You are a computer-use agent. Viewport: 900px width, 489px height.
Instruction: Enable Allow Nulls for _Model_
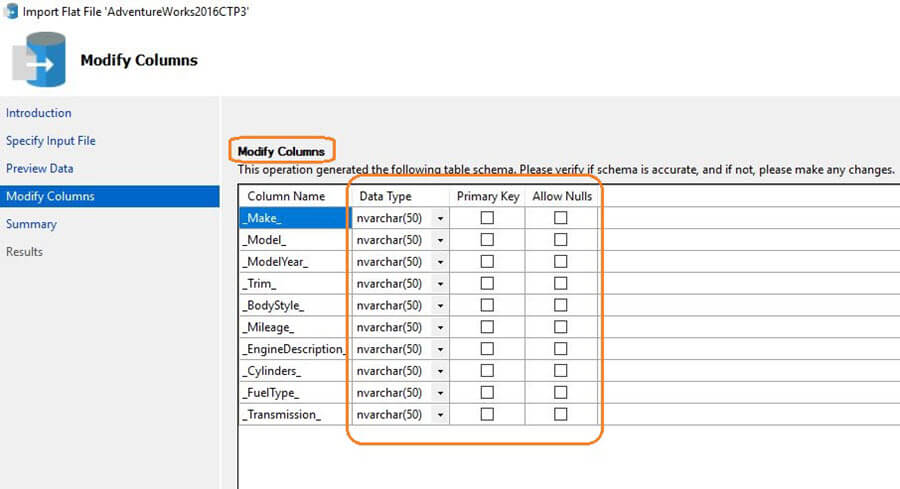click(x=561, y=240)
